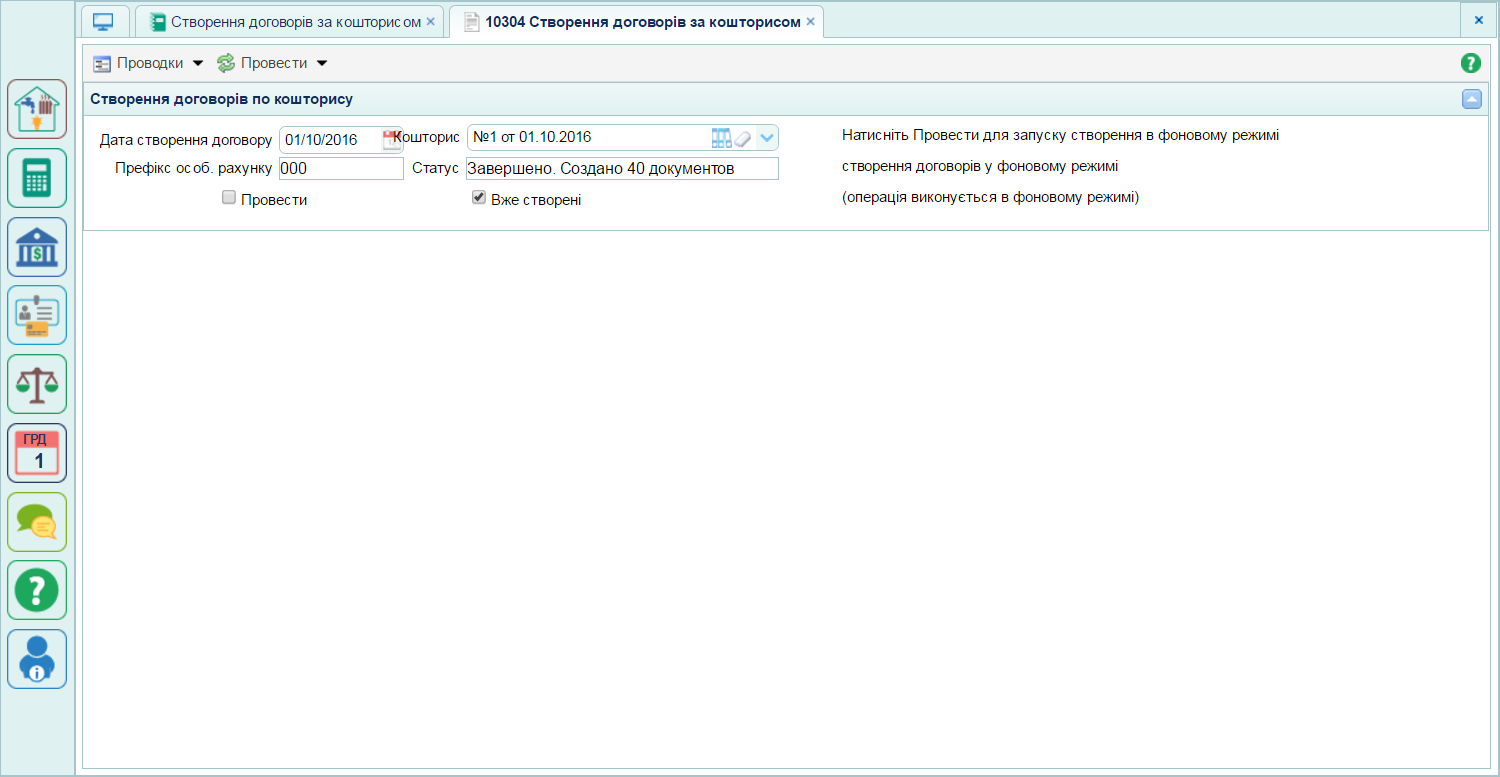Viewport: 1500px width, 777px height.
Task: Click the Статус label
Action: (x=435, y=168)
